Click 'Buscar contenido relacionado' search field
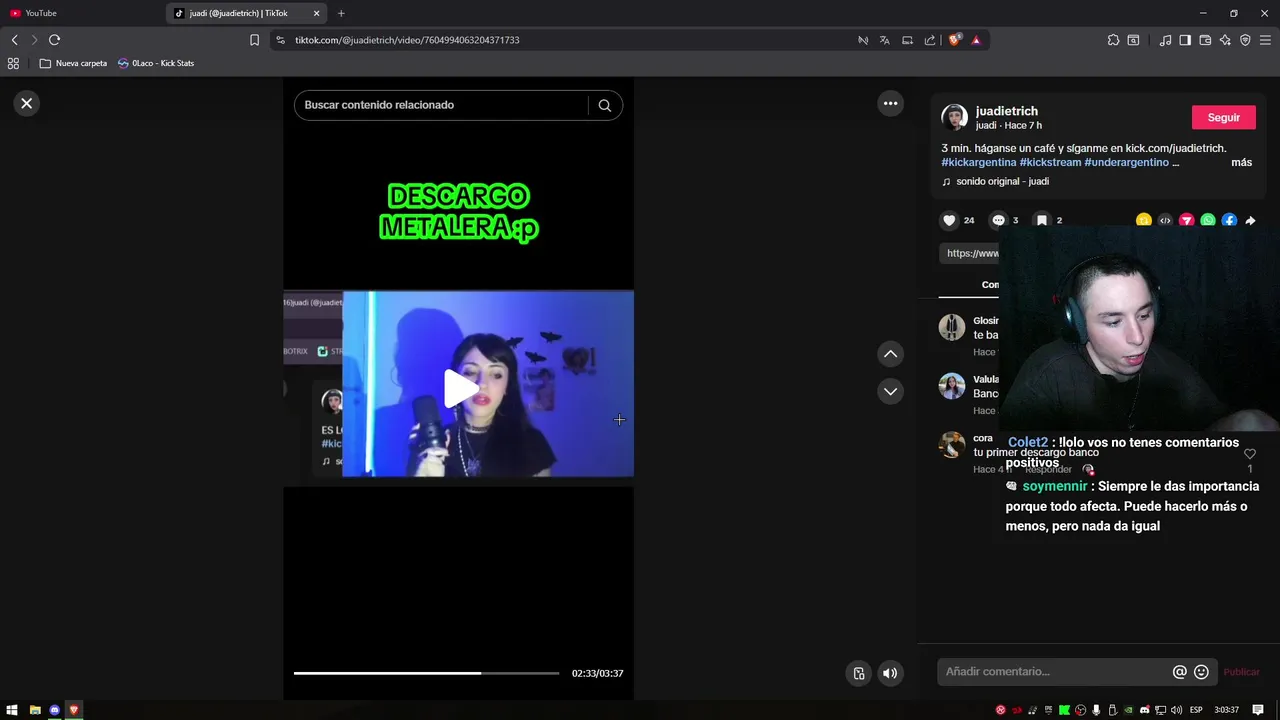This screenshot has height=720, width=1280. [x=442, y=105]
